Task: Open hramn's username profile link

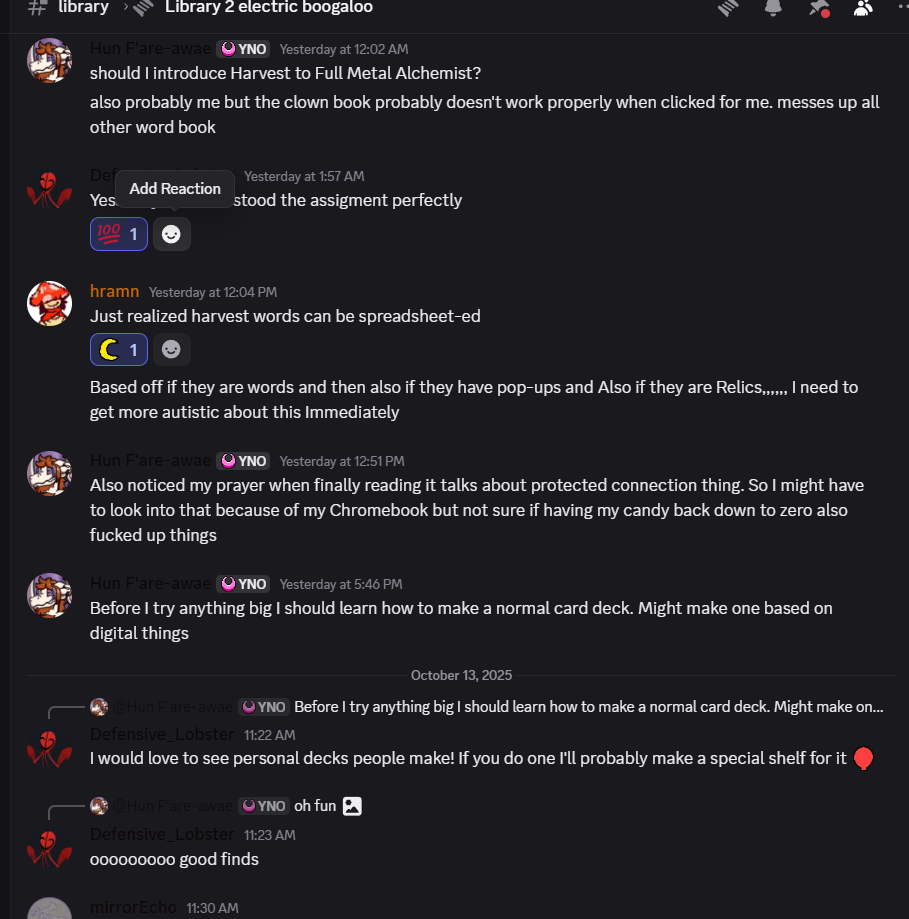Action: (x=115, y=292)
